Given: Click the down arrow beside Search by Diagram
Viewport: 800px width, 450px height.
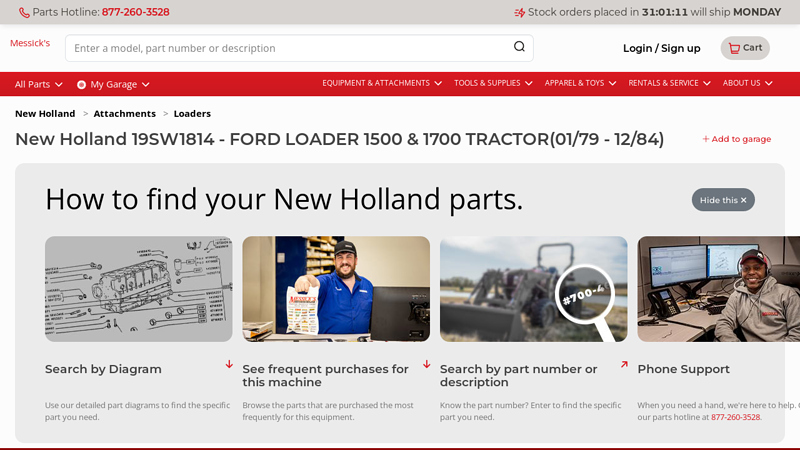Looking at the screenshot, I should 229,364.
